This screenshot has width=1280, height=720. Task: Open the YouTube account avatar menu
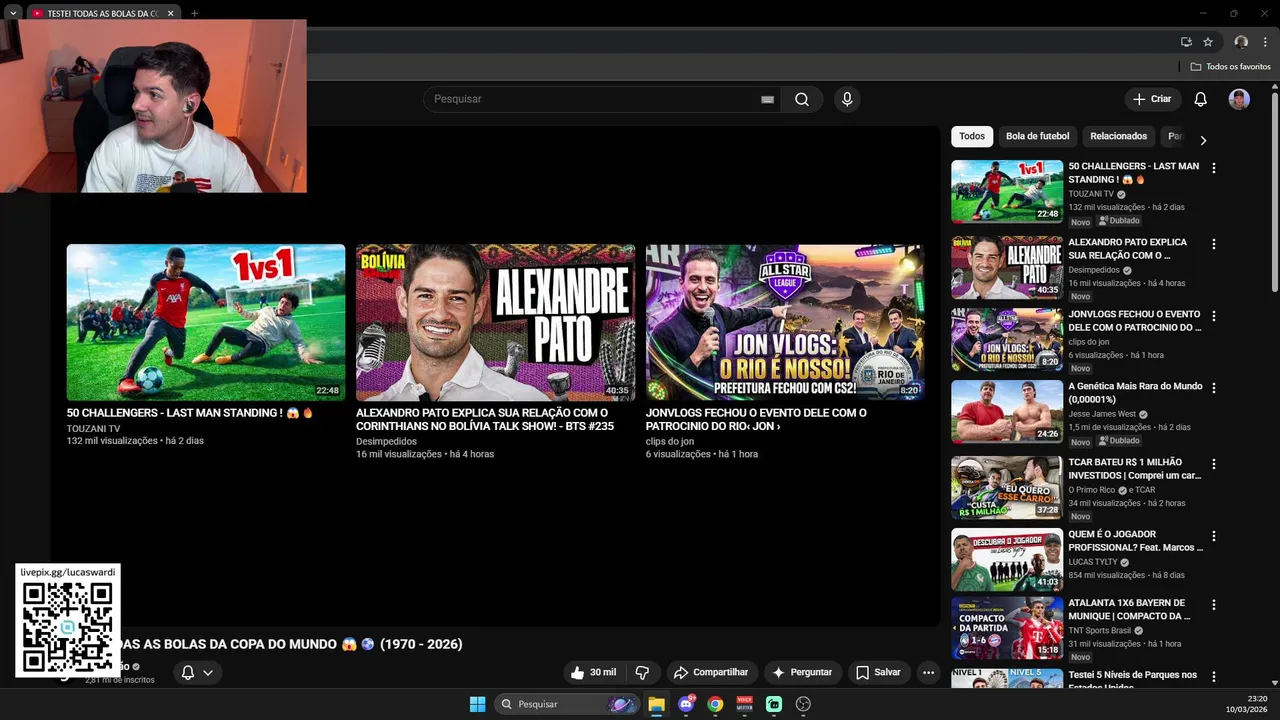point(1239,99)
